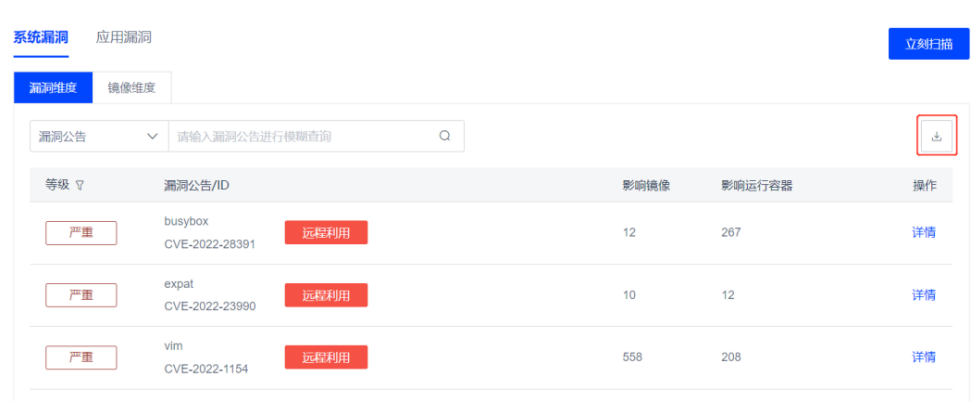Click the search magnifier icon
This screenshot has width=977, height=401.
click(445, 136)
